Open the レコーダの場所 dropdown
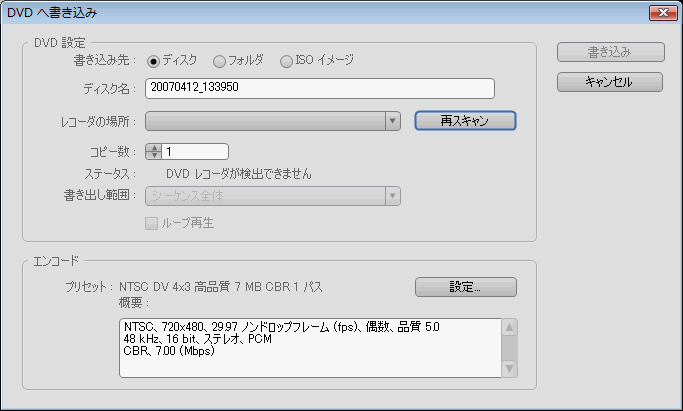This screenshot has height=411, width=683. coord(393,121)
